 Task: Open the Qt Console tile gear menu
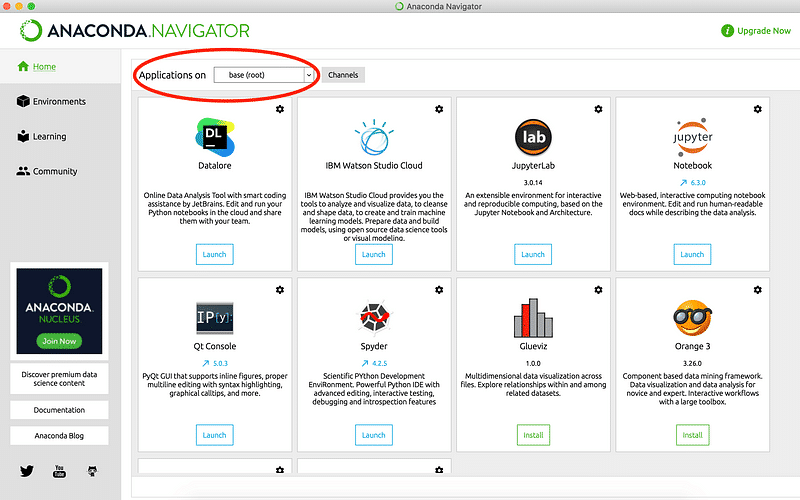279,290
